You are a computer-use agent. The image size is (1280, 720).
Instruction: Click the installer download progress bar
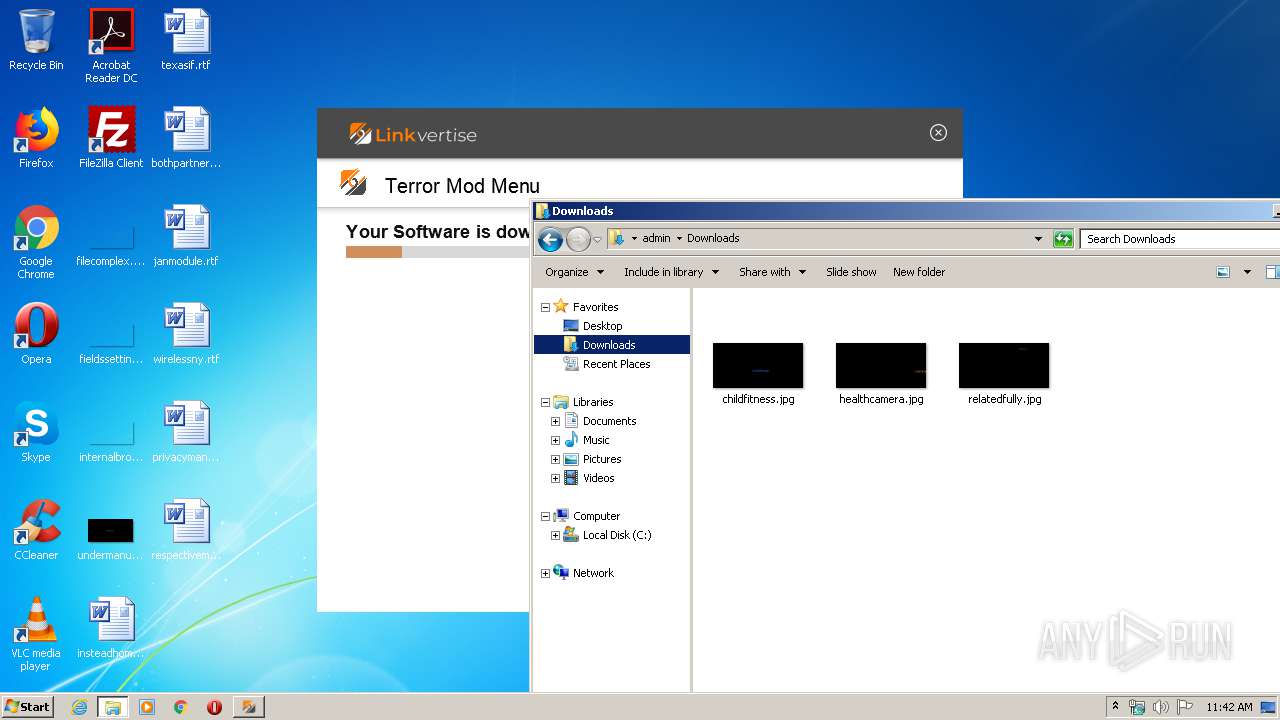pos(438,252)
